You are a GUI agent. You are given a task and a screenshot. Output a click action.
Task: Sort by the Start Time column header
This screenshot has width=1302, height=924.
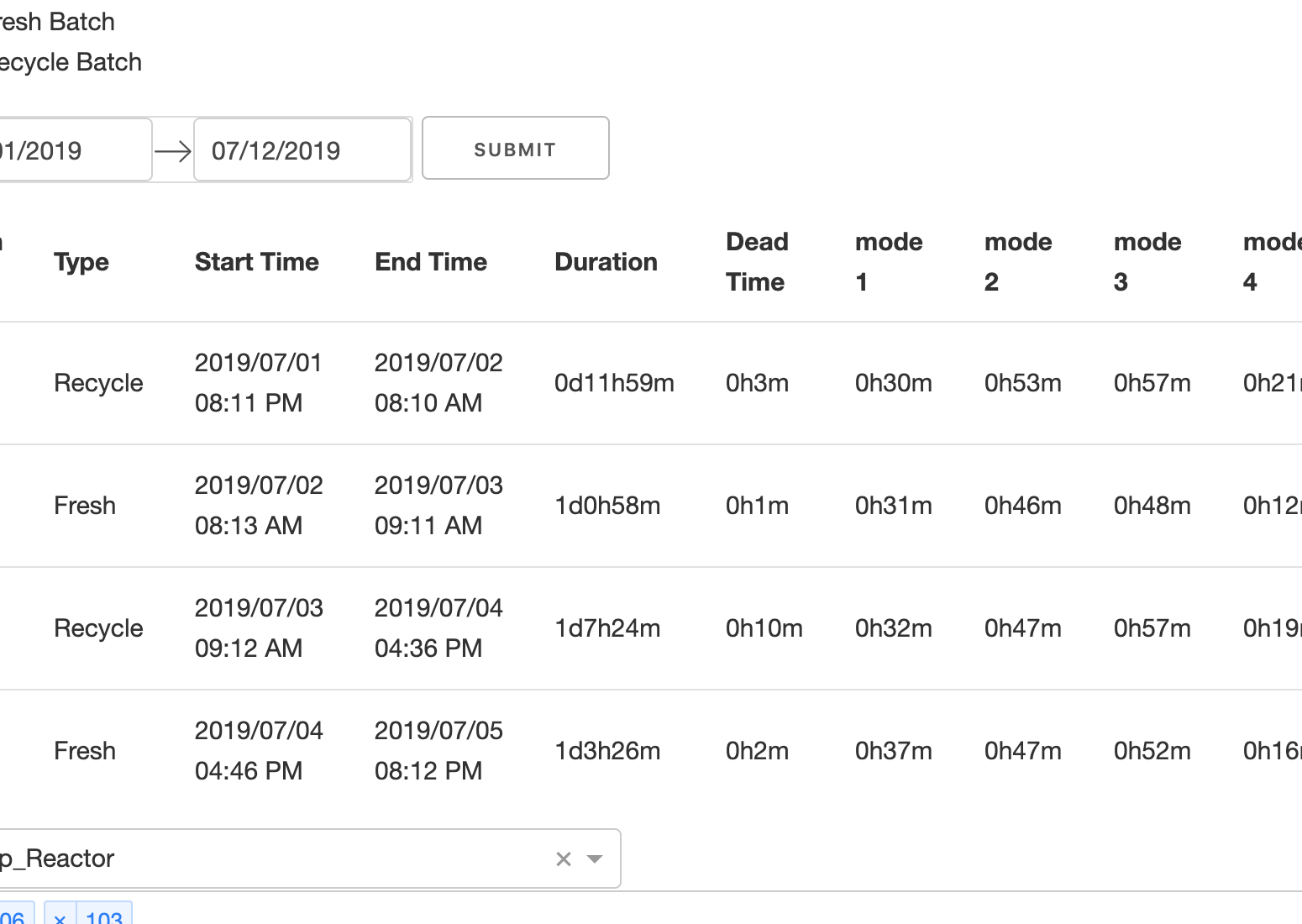coord(256,262)
